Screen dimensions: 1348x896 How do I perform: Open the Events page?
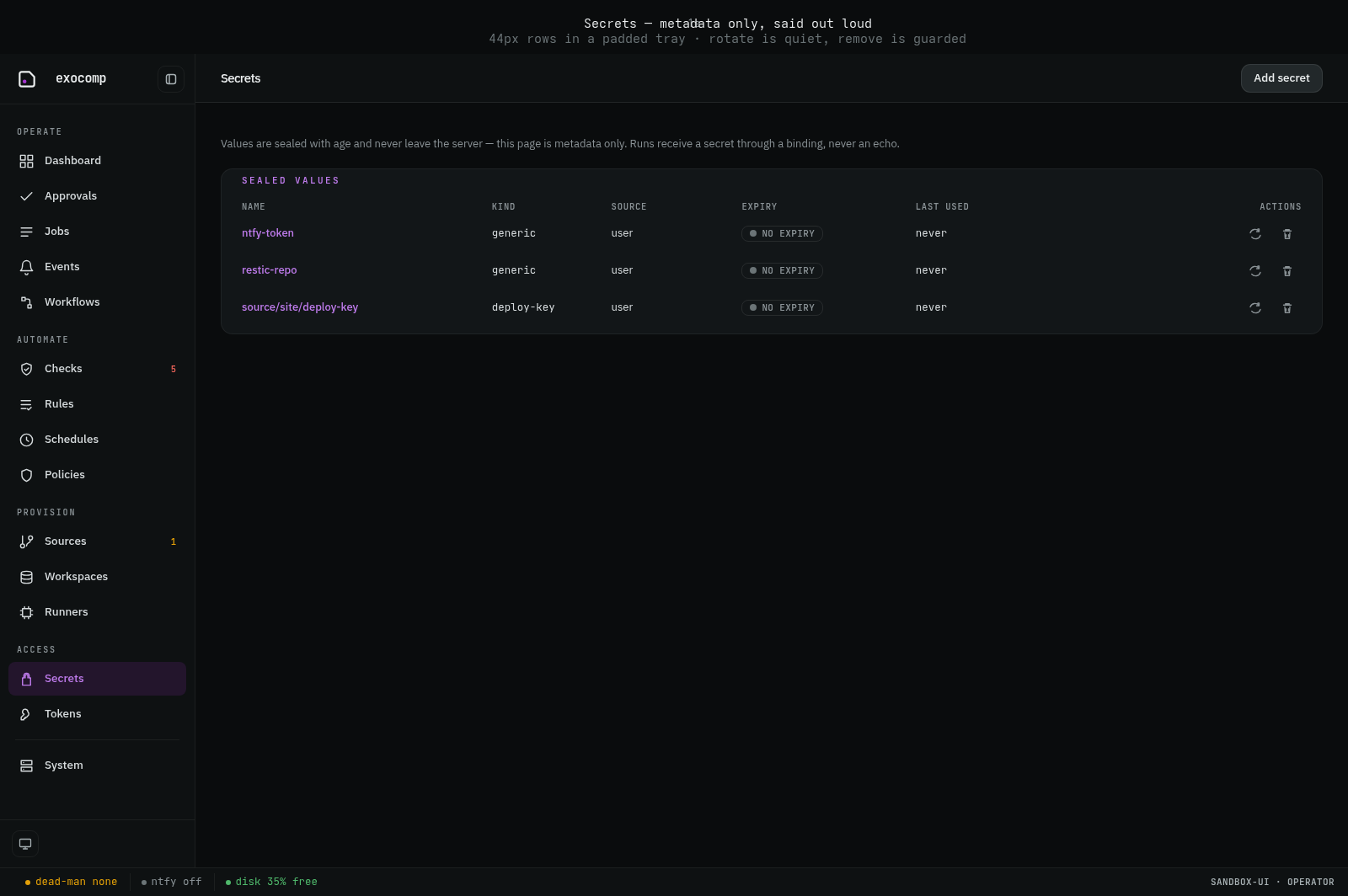(x=97, y=267)
